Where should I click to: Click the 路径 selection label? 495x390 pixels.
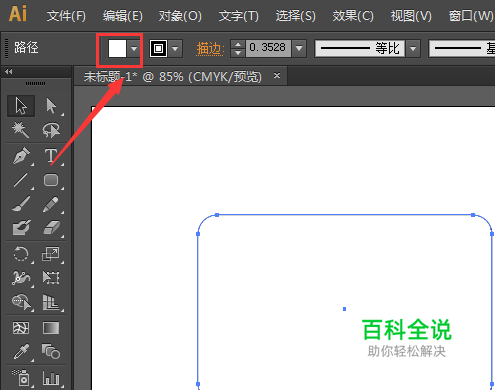pos(26,48)
